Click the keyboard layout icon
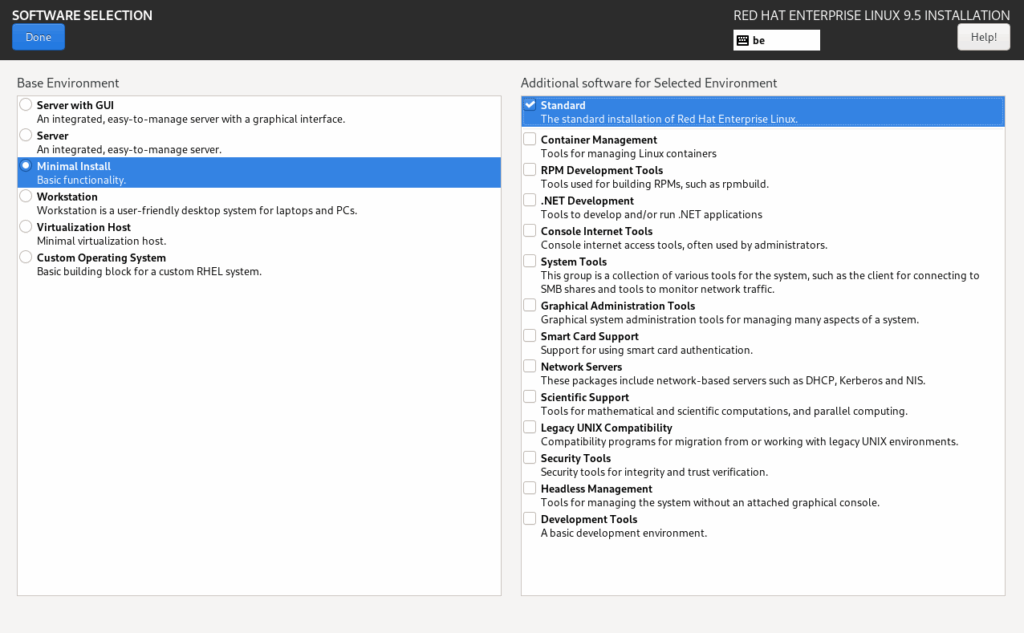Viewport: 1024px width, 633px height. click(x=742, y=41)
